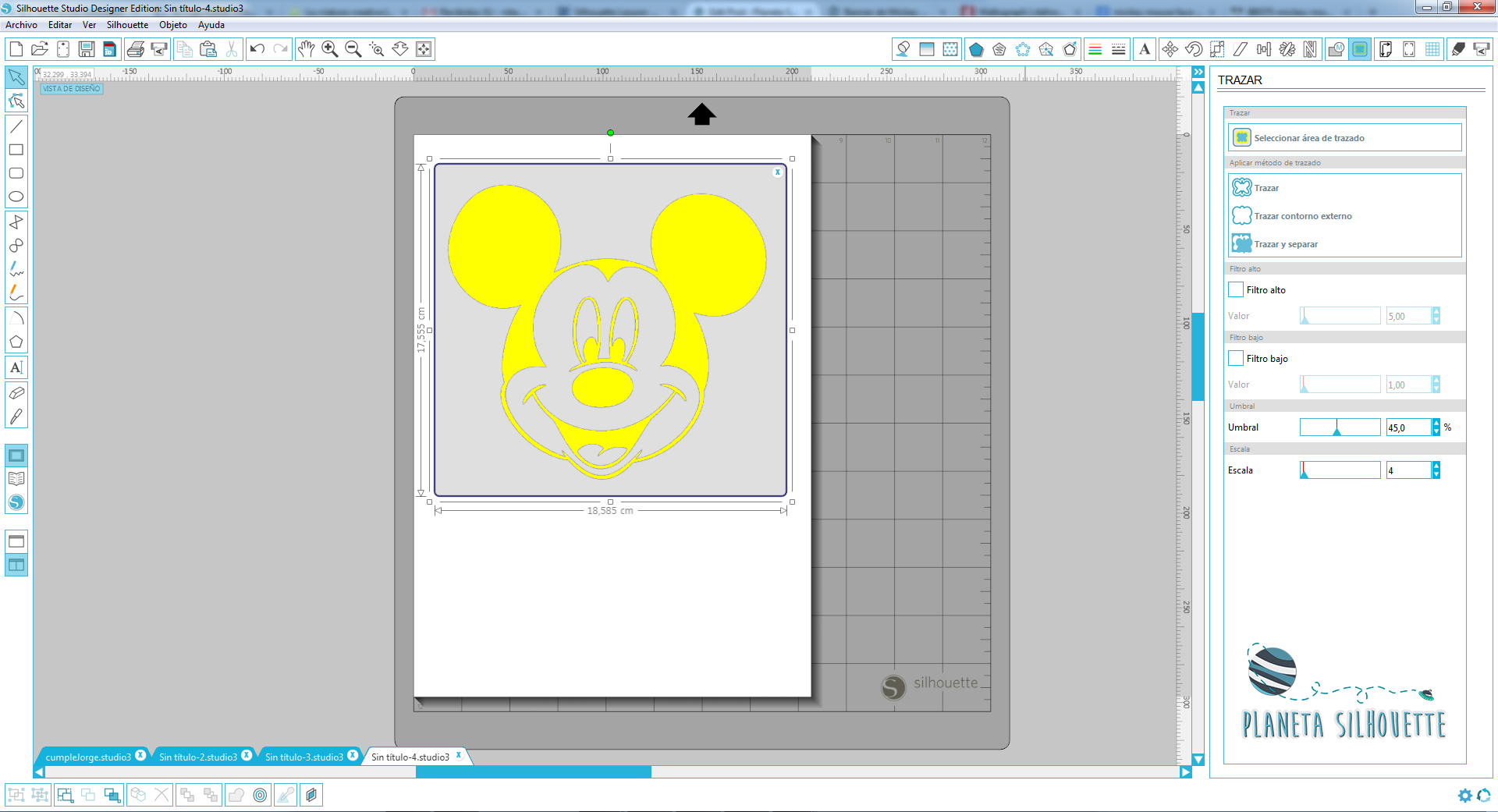The image size is (1498, 812).
Task: Print using the printer icon
Action: pyautogui.click(x=135, y=49)
